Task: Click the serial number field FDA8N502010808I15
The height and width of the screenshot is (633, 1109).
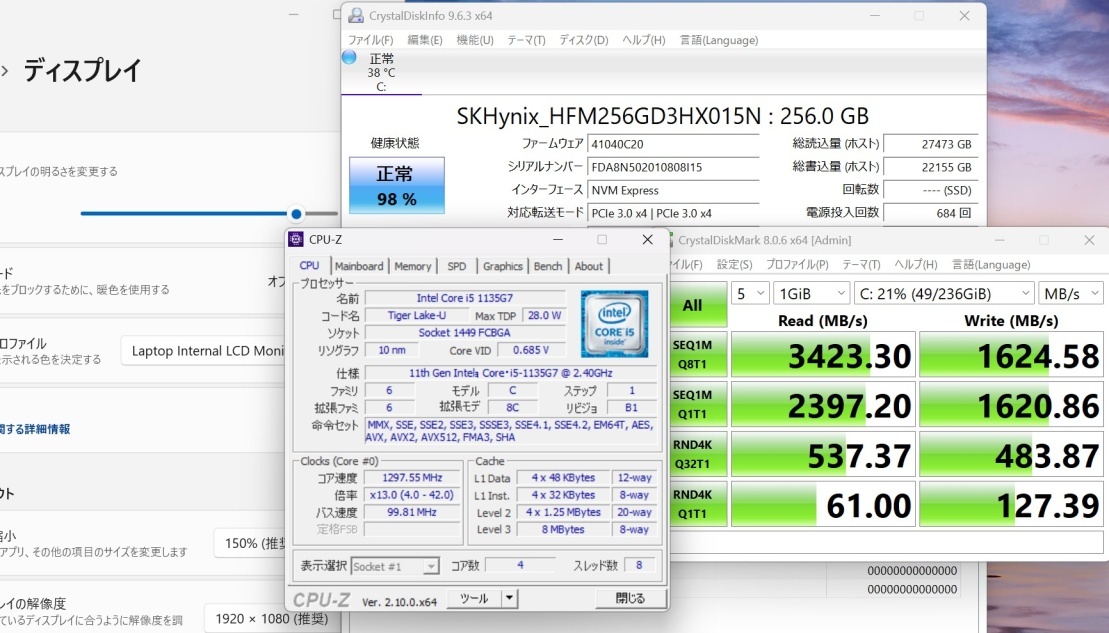Action: point(673,167)
